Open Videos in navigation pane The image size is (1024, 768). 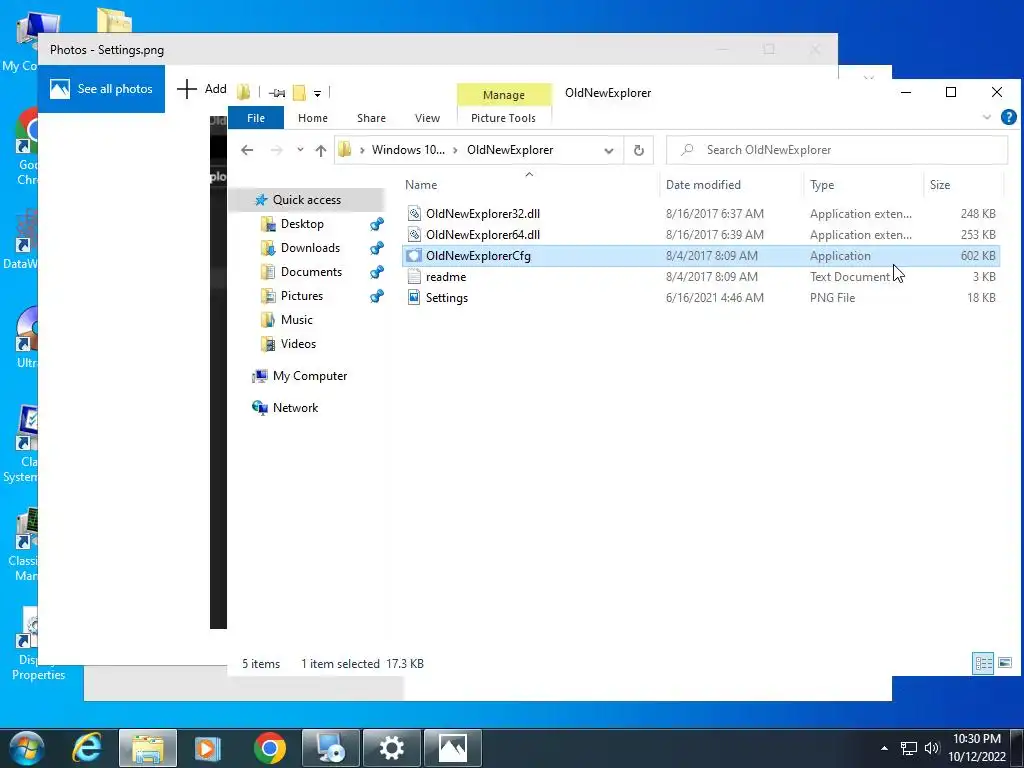(298, 344)
